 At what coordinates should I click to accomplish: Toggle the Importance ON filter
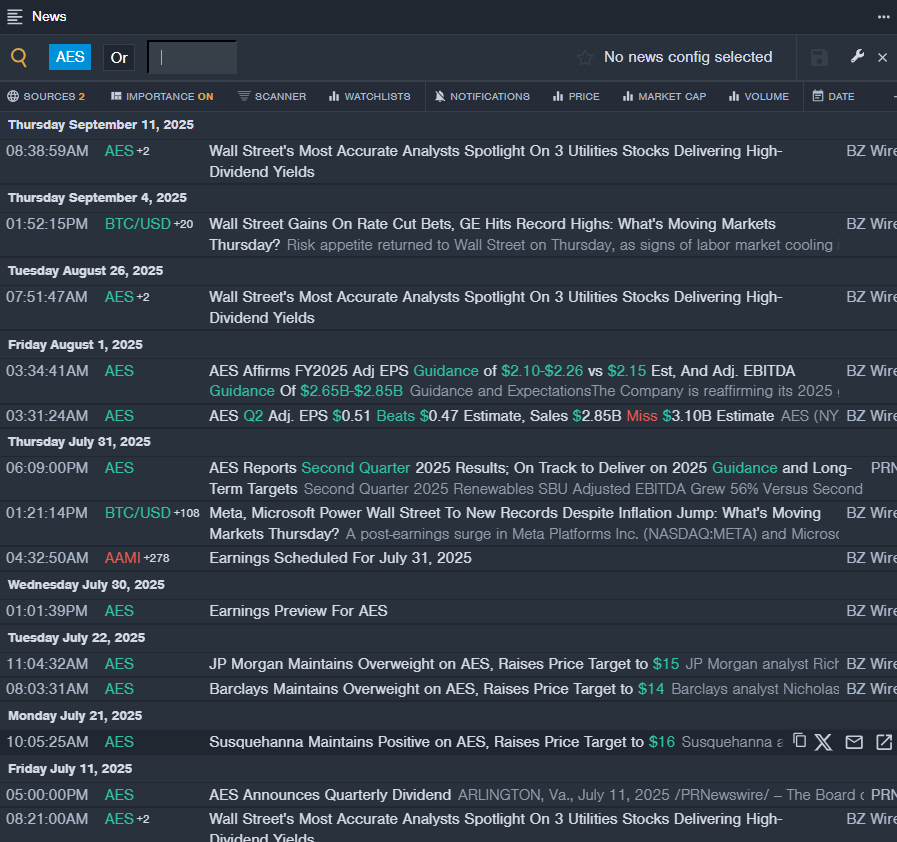(x=162, y=97)
